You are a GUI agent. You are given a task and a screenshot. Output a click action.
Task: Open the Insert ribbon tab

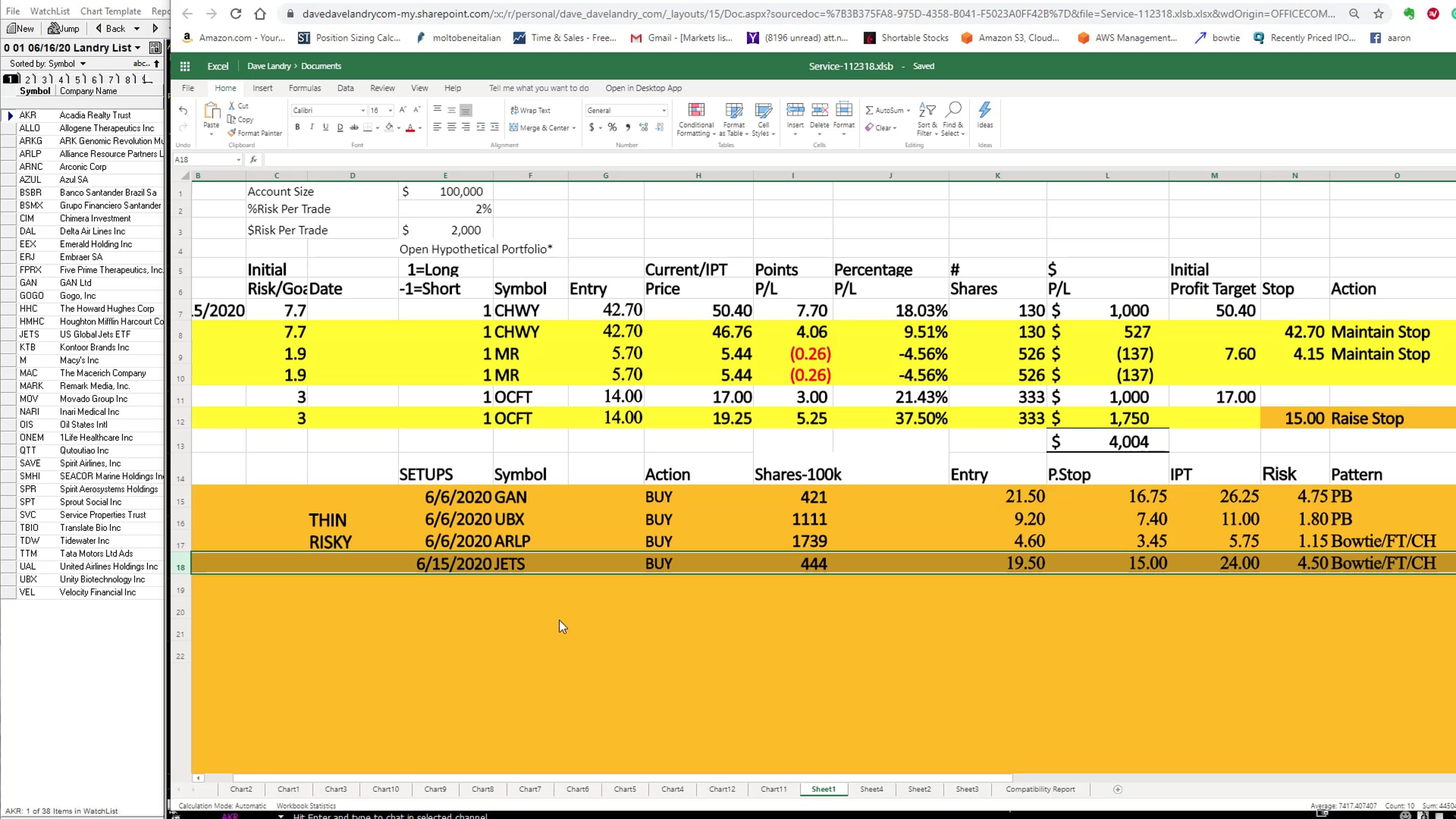(263, 88)
